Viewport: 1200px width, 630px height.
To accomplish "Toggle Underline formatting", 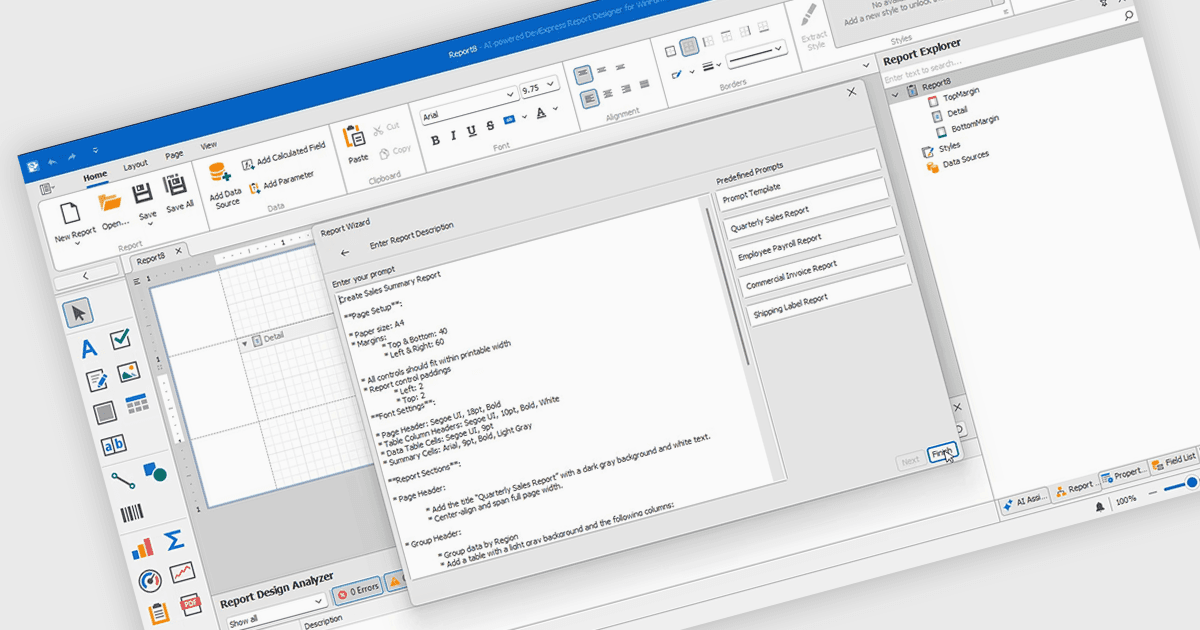I will 471,130.
